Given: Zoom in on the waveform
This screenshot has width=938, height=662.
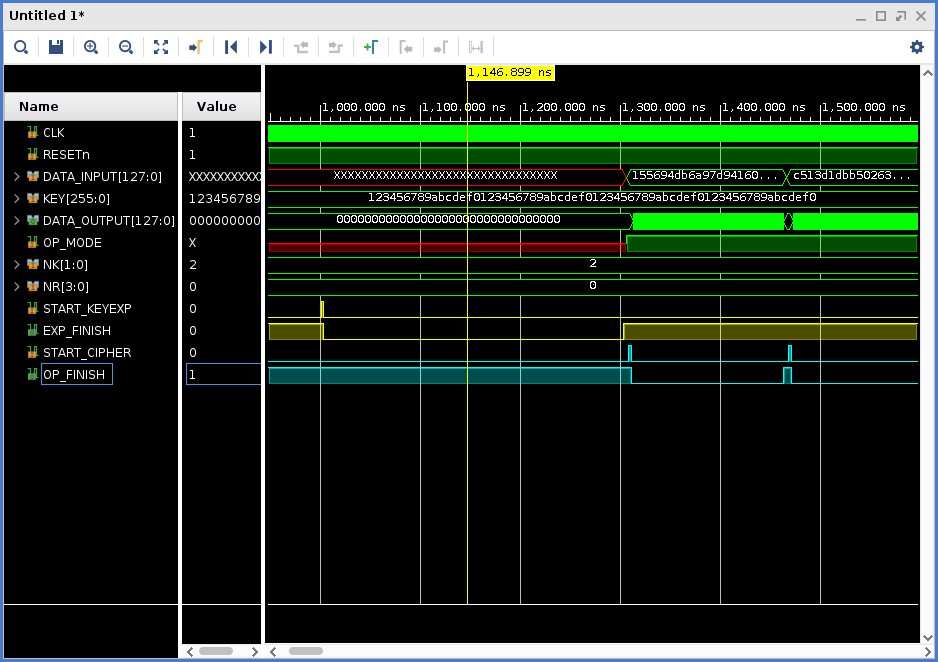Looking at the screenshot, I should click(91, 47).
